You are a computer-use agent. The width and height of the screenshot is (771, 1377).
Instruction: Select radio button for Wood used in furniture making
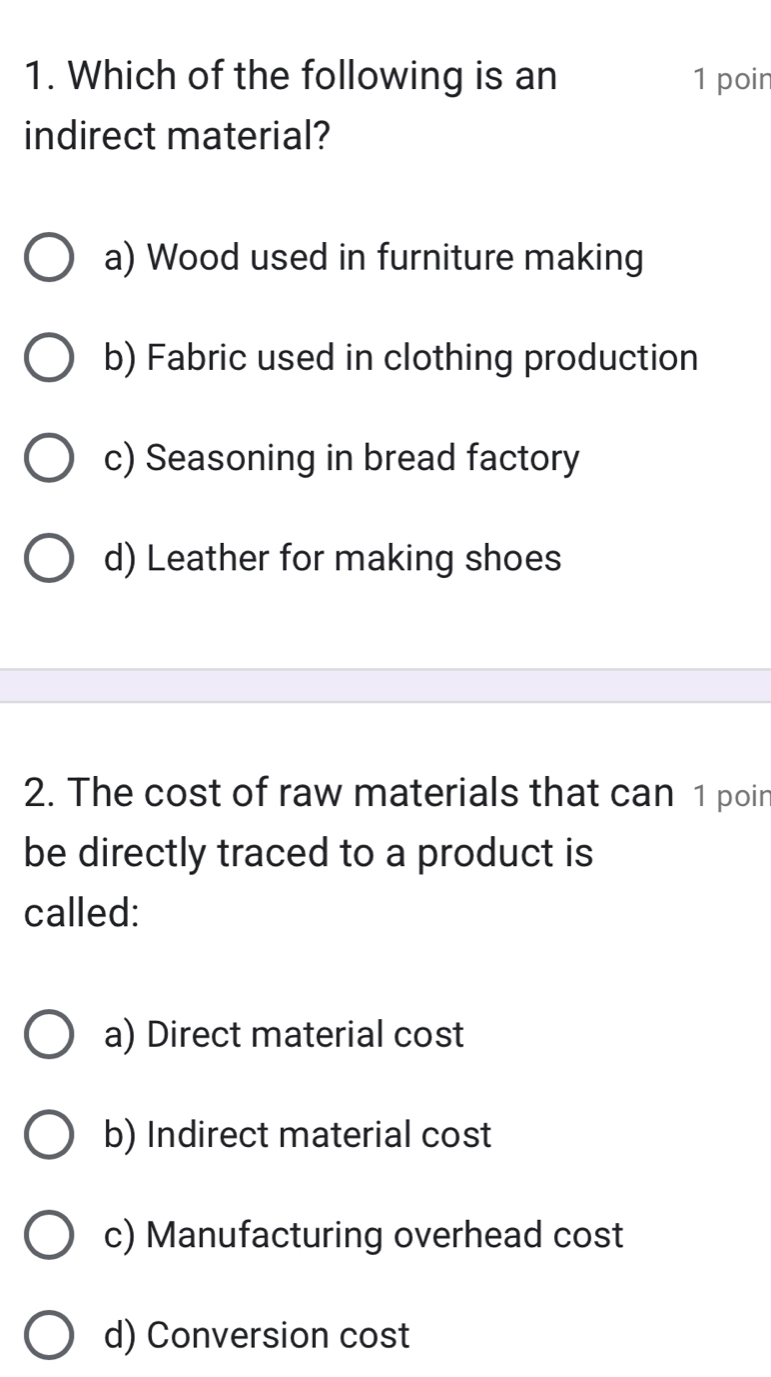[48, 259]
